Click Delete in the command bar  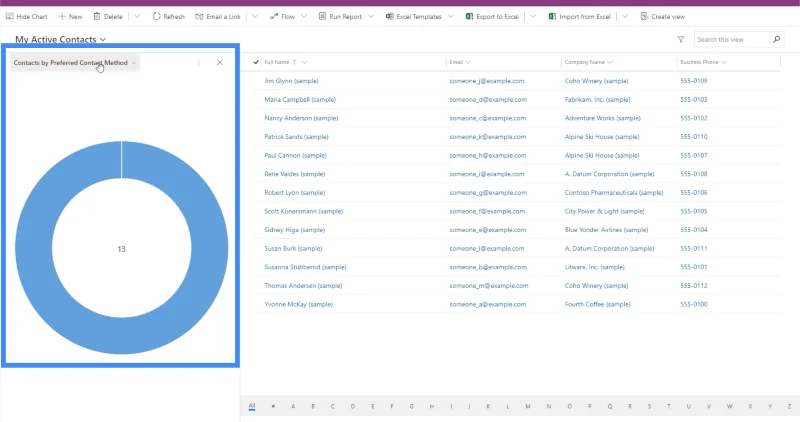[x=108, y=16]
